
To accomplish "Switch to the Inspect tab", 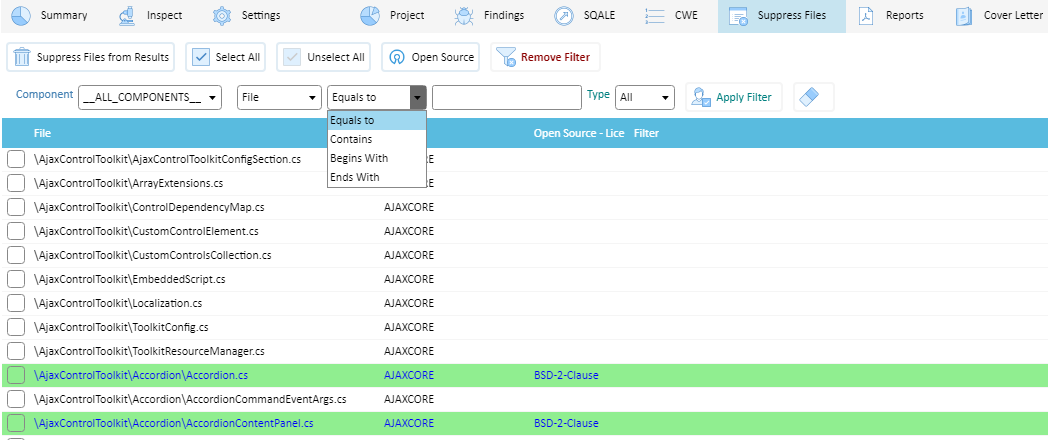I will click(150, 15).
